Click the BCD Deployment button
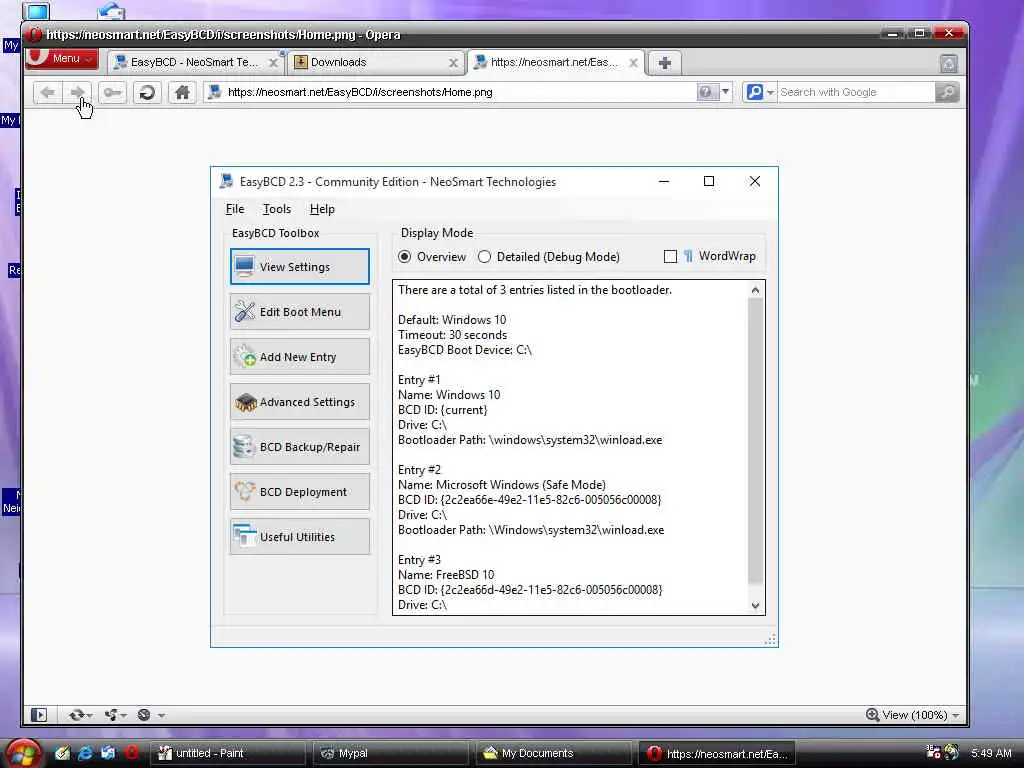 coord(300,492)
